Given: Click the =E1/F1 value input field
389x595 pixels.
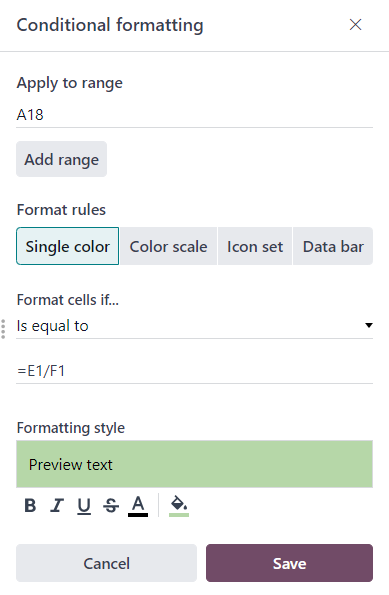Looking at the screenshot, I should (194, 371).
